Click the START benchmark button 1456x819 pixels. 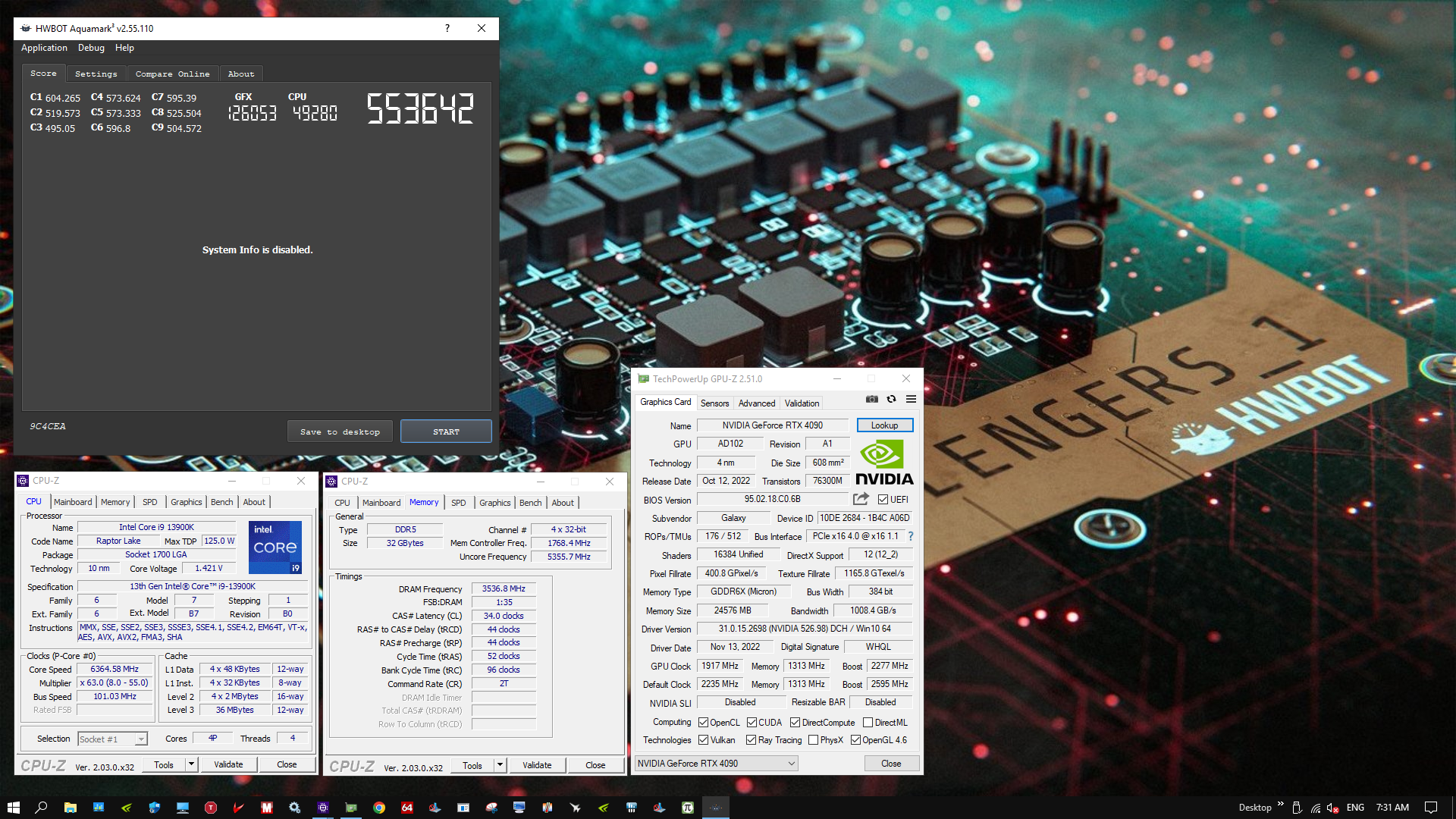tap(446, 431)
